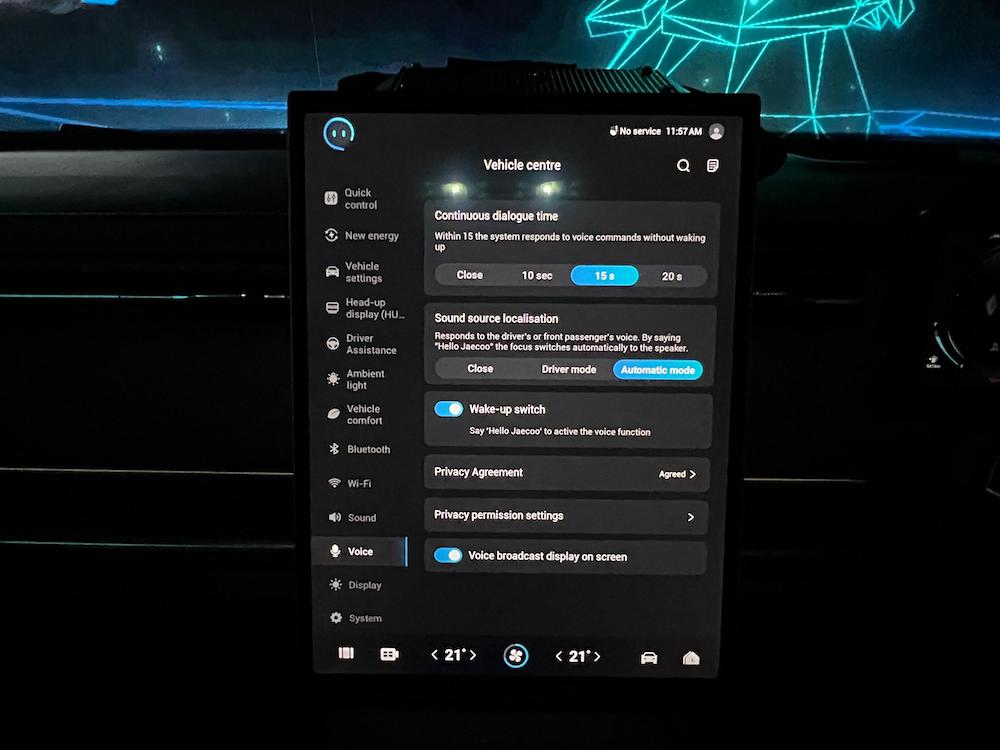The height and width of the screenshot is (750, 1000).
Task: Open the notes list icon beside search
Action: click(712, 166)
